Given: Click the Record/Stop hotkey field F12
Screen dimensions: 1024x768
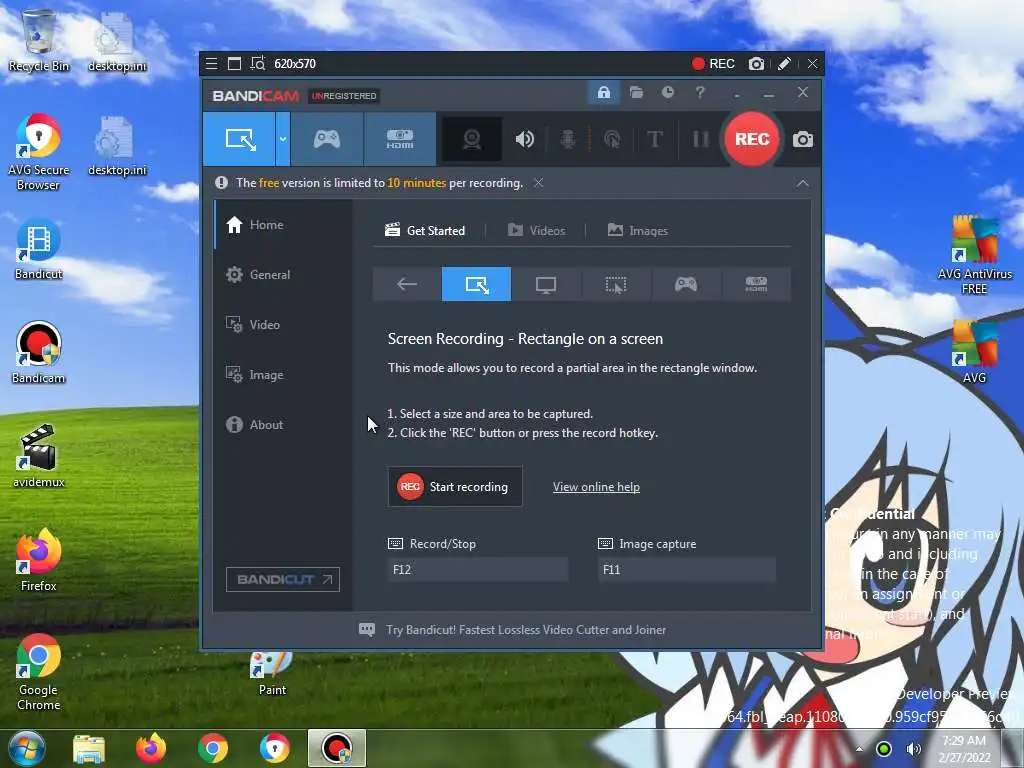Looking at the screenshot, I should (x=477, y=569).
